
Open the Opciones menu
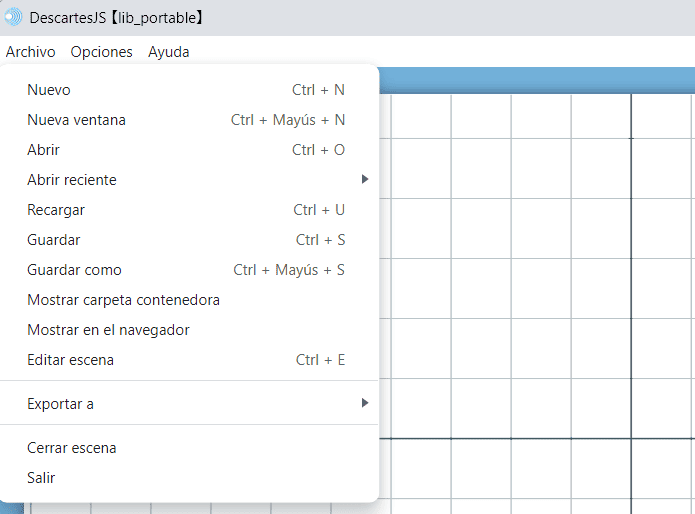(101, 52)
